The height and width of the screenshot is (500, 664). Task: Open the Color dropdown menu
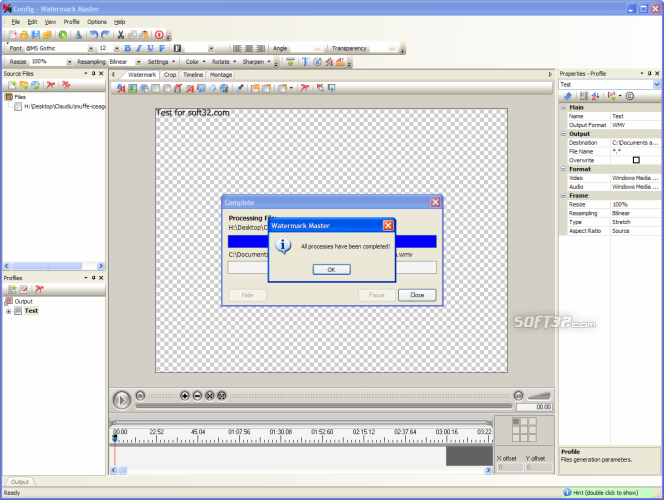(195, 62)
